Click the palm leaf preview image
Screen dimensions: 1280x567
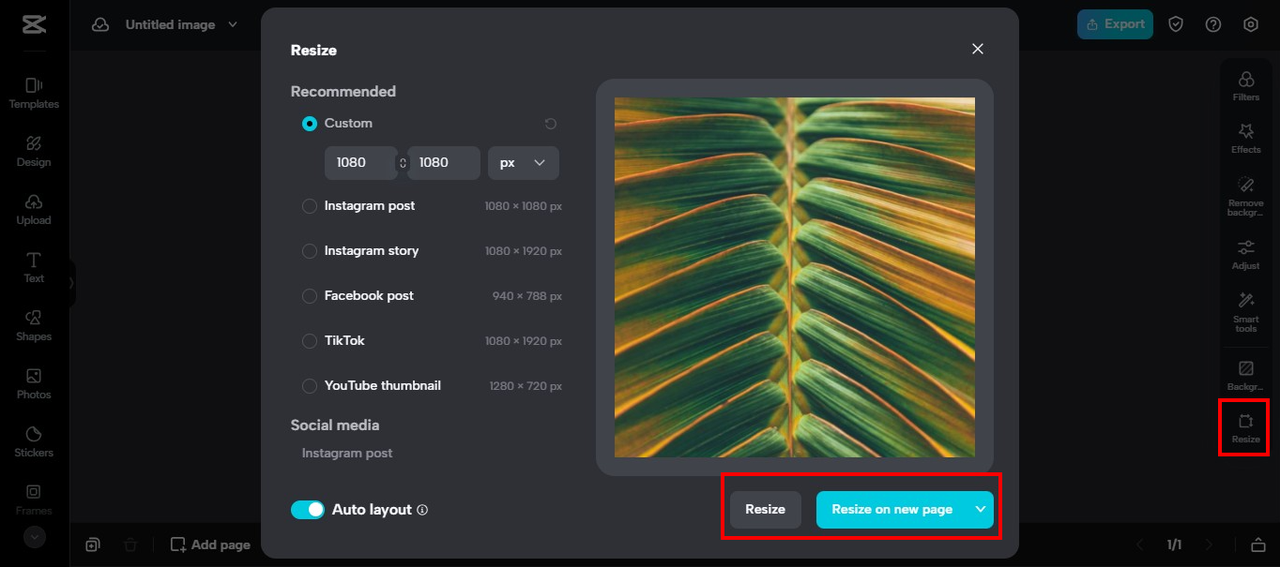[x=795, y=277]
